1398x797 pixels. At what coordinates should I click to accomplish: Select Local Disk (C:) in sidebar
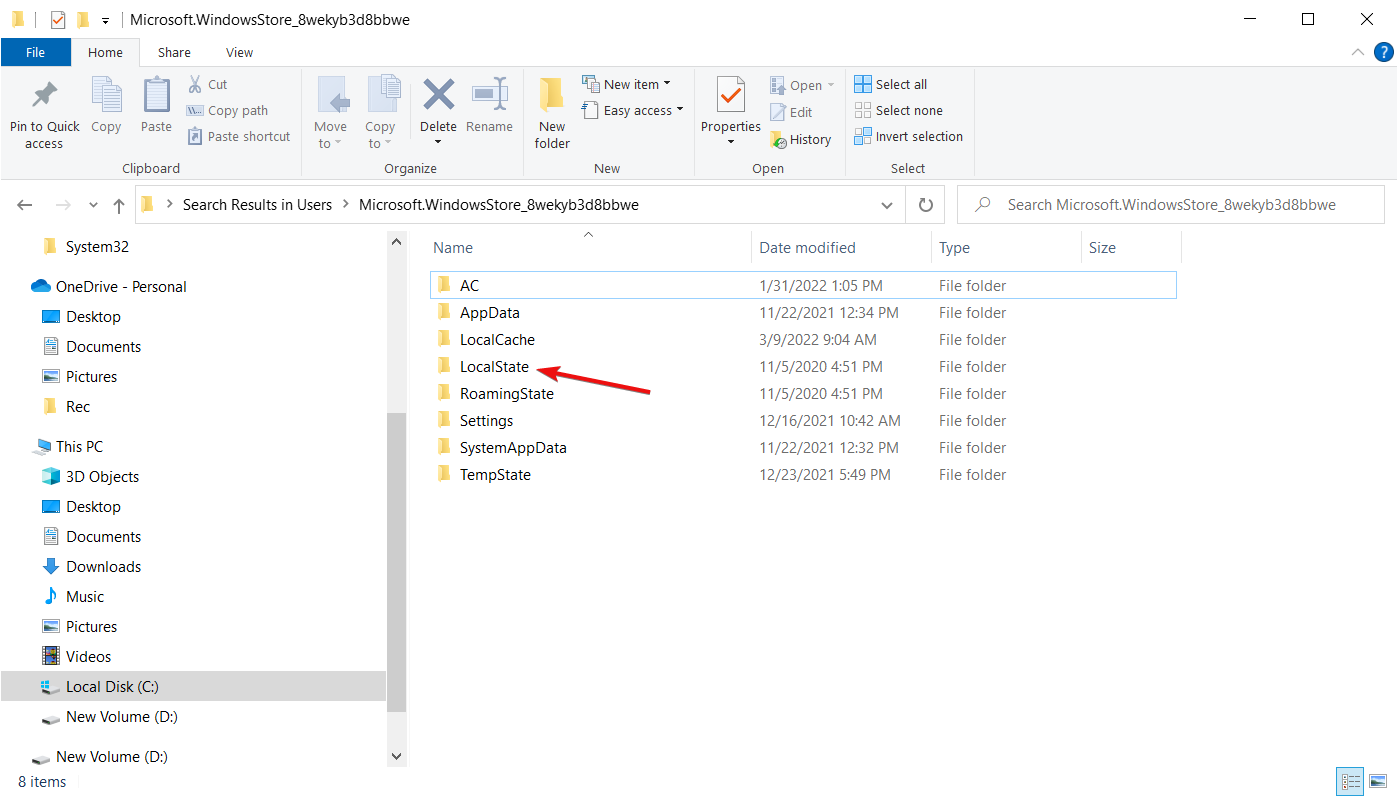193,686
